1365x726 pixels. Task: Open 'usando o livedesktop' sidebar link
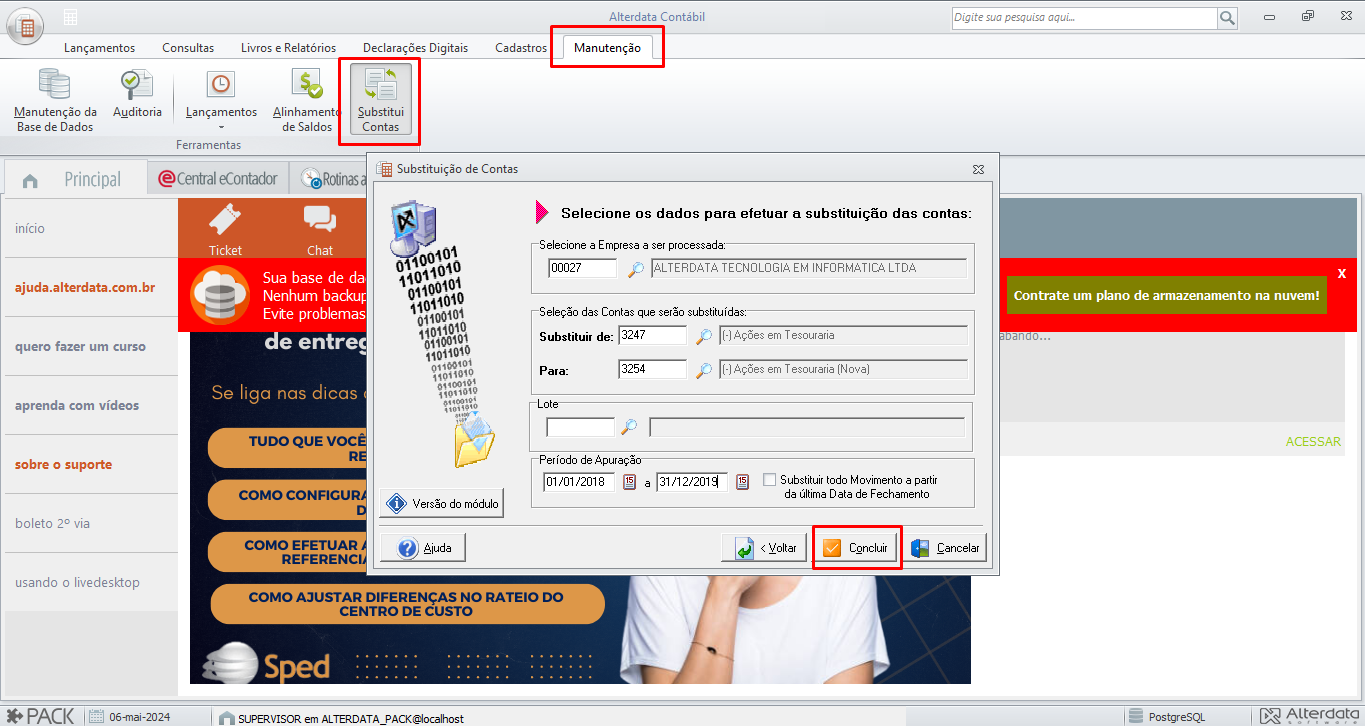coord(77,583)
